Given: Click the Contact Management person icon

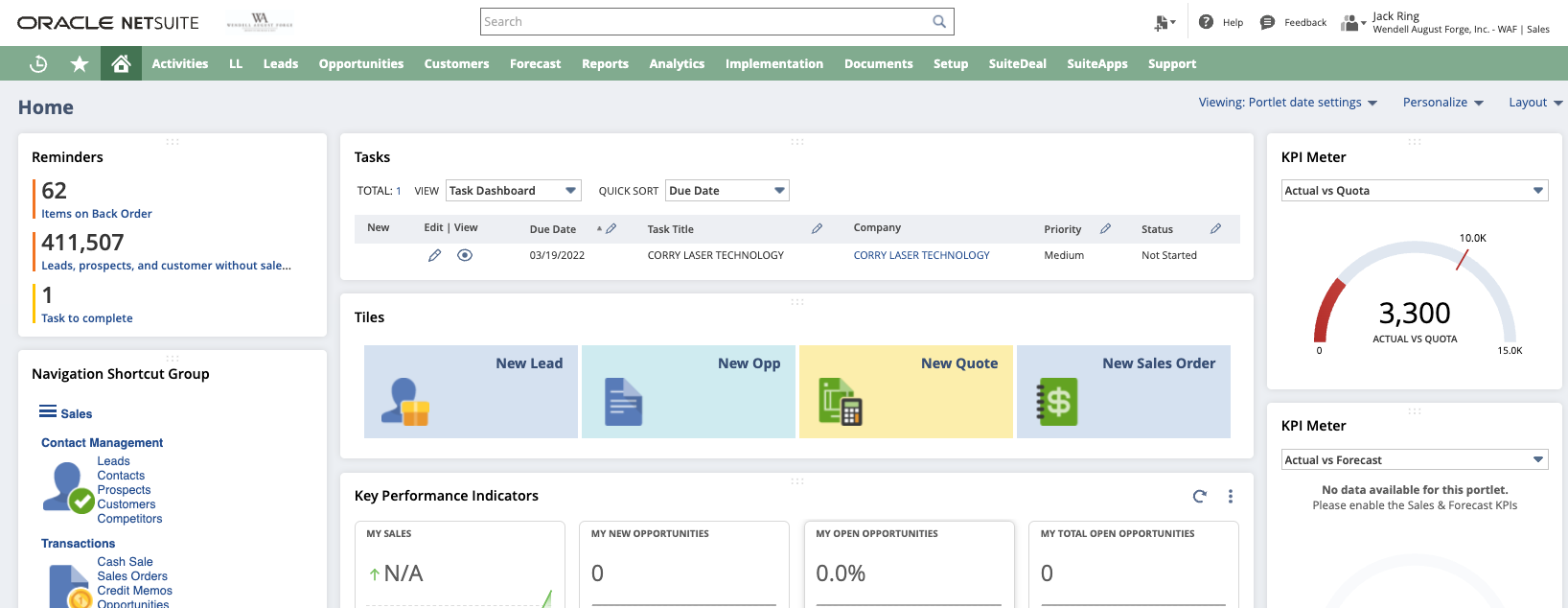Looking at the screenshot, I should point(68,487).
